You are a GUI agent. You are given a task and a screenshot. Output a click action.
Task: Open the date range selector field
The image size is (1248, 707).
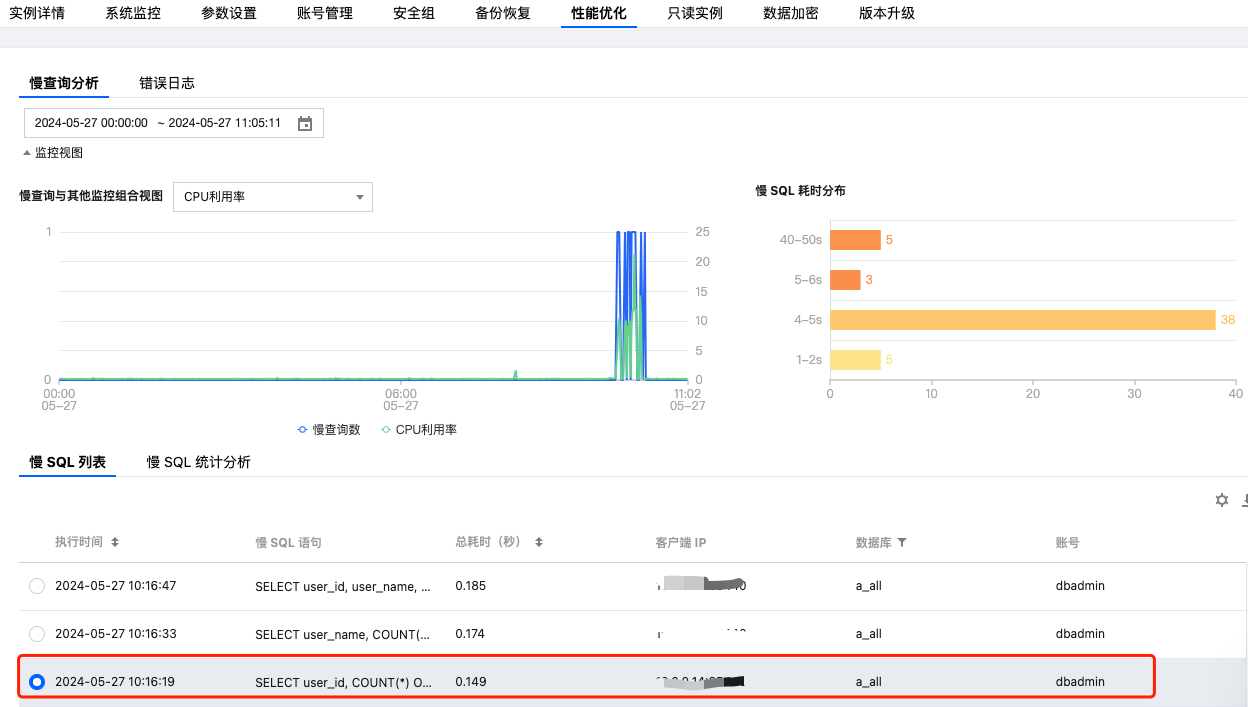pos(158,123)
